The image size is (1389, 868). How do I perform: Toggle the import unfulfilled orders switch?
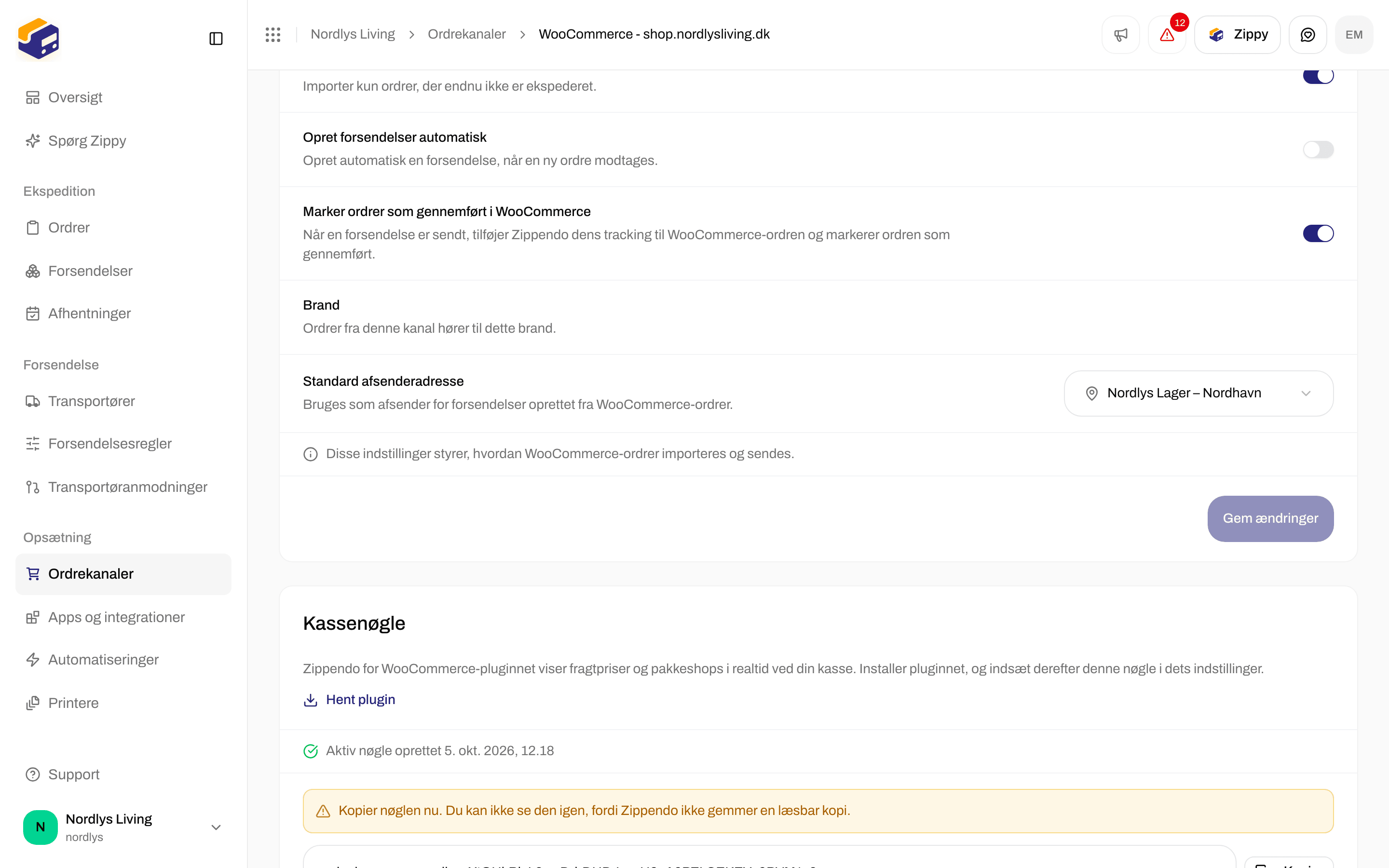coord(1318,76)
